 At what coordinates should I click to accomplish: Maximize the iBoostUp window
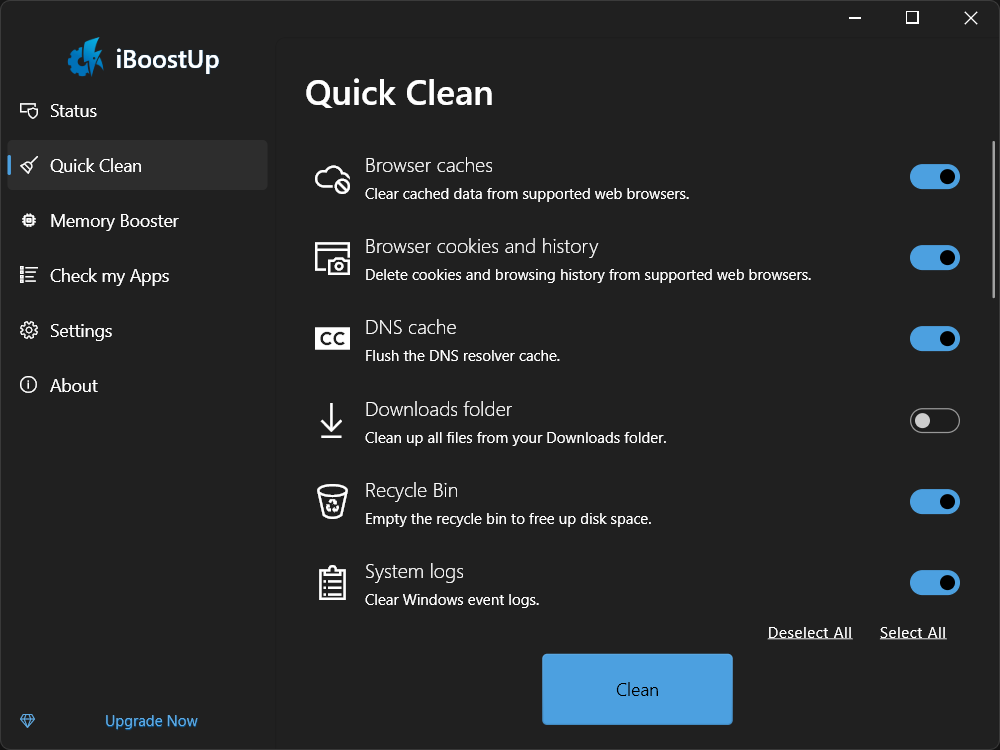tap(913, 17)
